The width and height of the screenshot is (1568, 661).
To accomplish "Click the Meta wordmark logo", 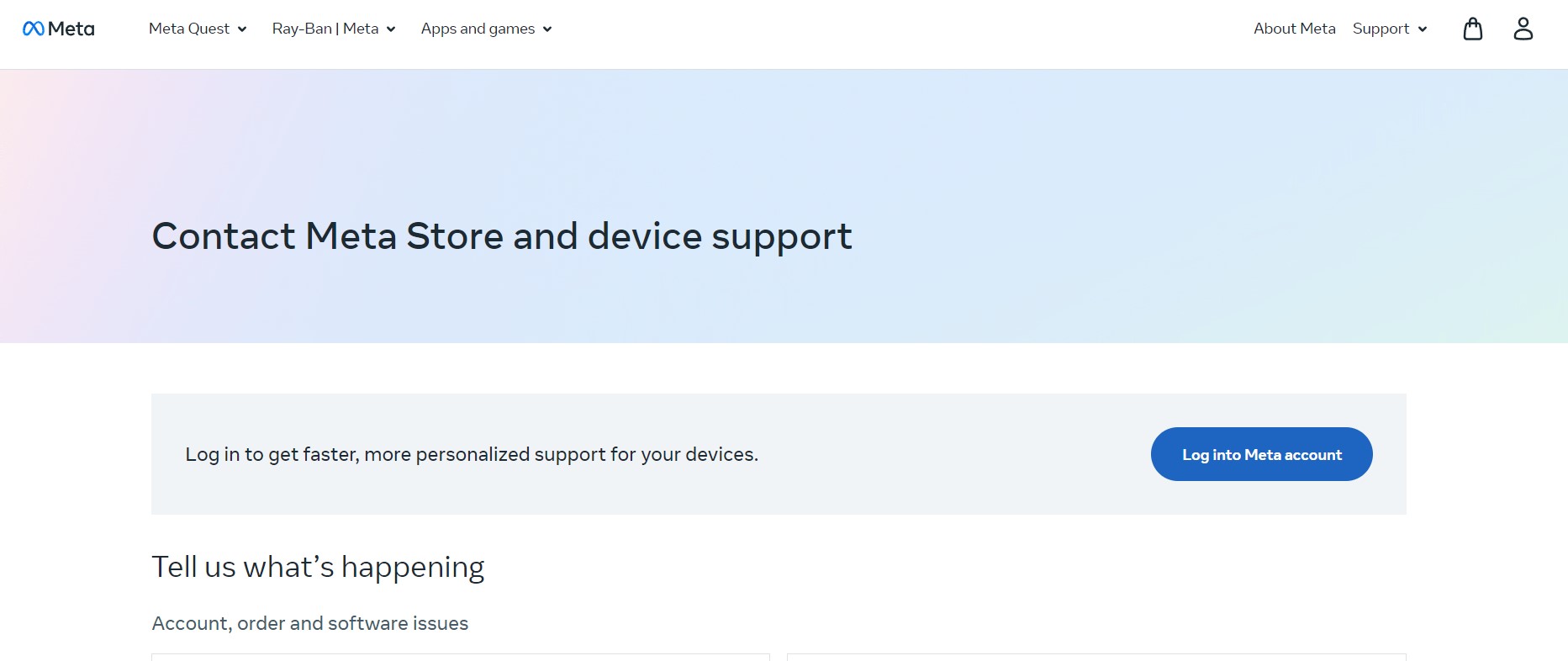I will click(x=70, y=28).
